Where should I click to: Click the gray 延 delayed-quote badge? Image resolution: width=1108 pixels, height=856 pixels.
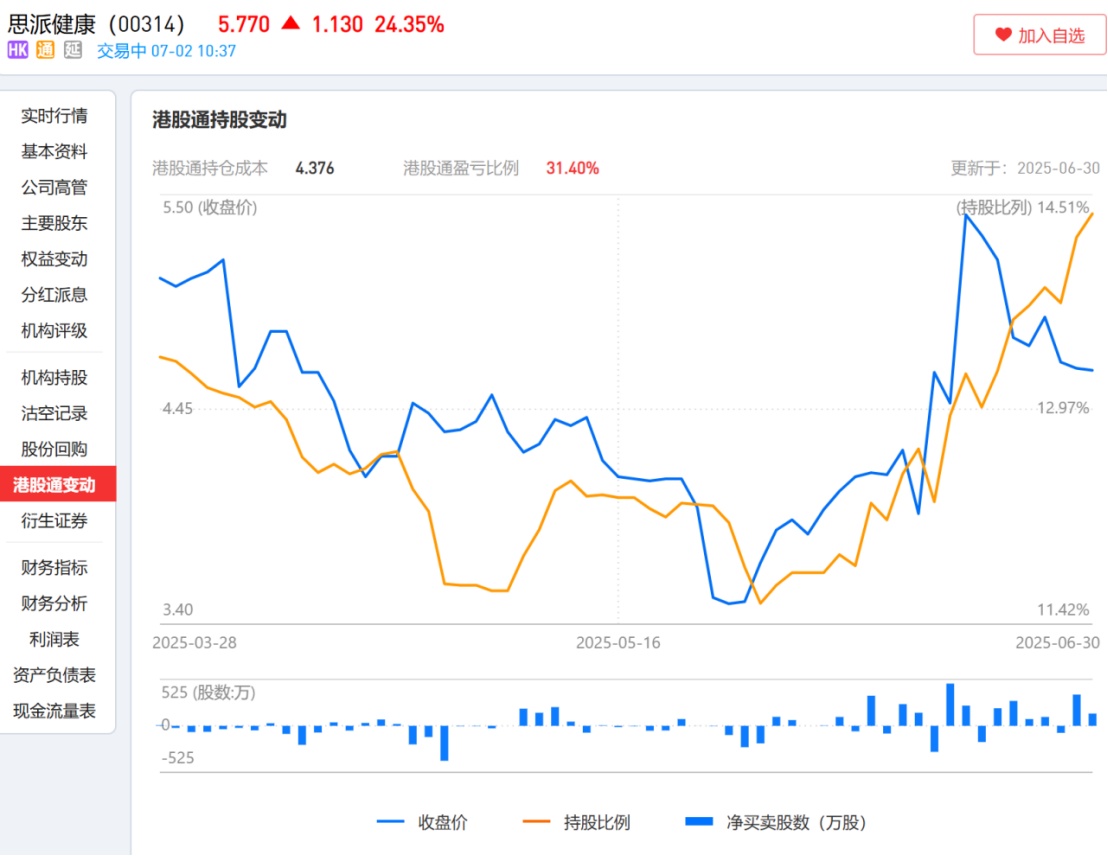pos(72,50)
